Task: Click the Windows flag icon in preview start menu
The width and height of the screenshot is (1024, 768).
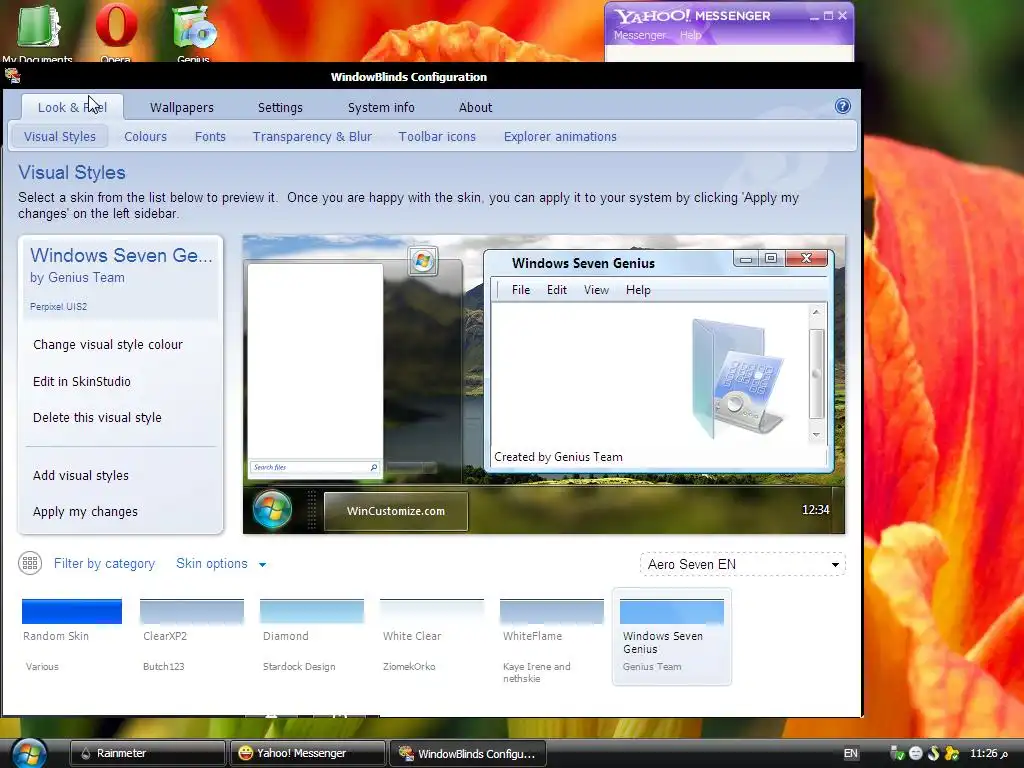Action: point(423,261)
